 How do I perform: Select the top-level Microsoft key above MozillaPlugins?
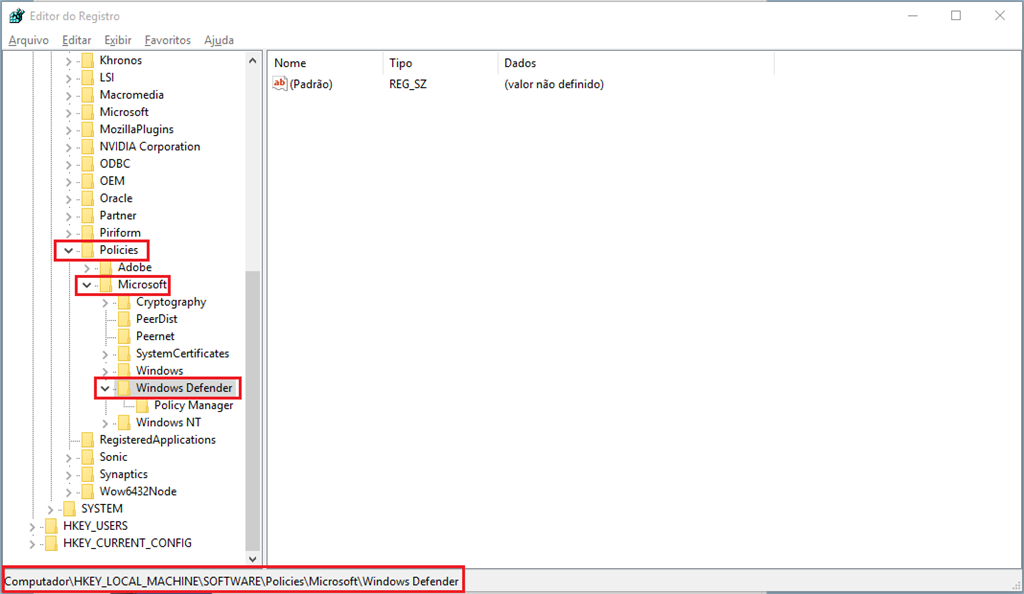point(124,112)
